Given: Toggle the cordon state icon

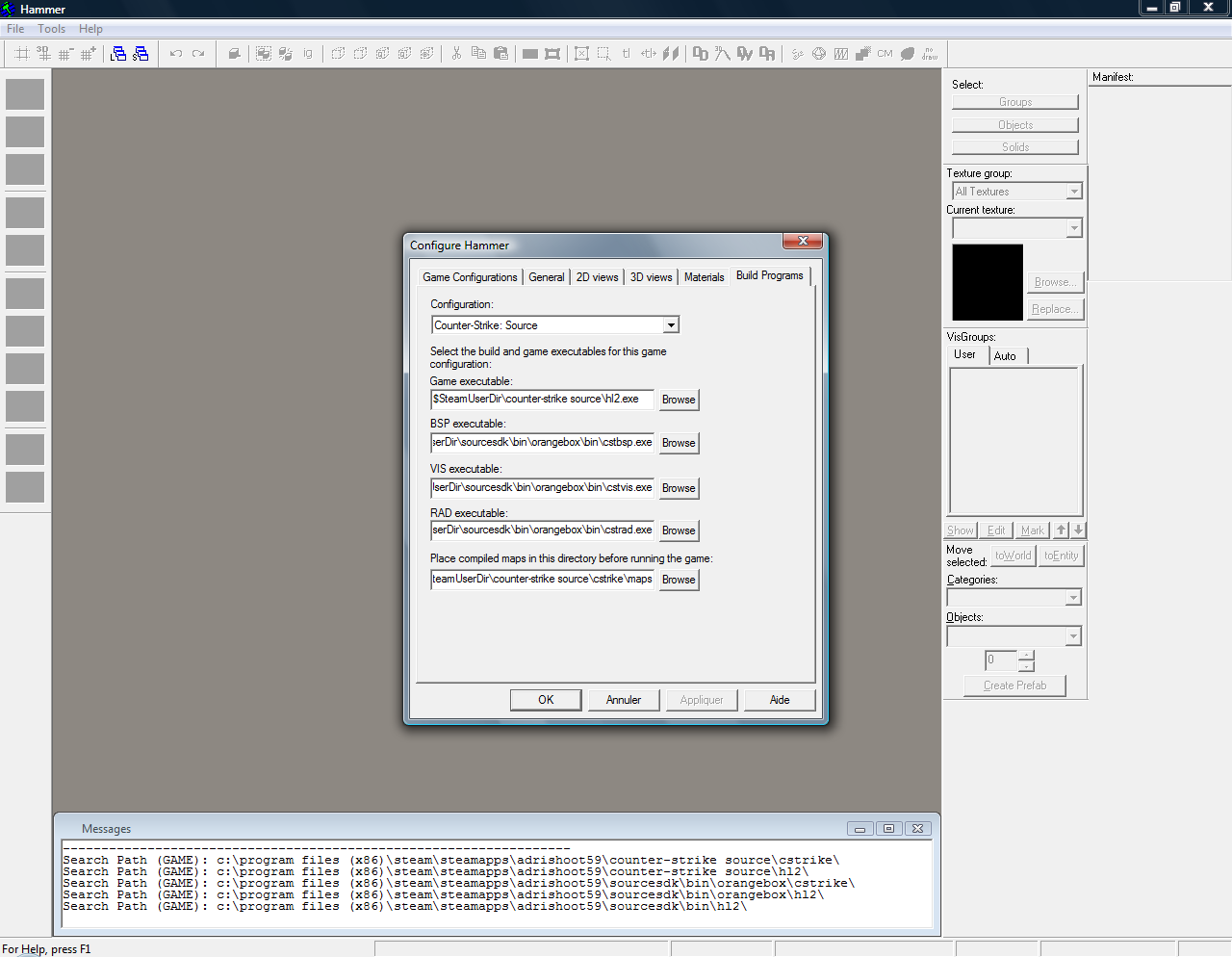Looking at the screenshot, I should coord(530,54).
